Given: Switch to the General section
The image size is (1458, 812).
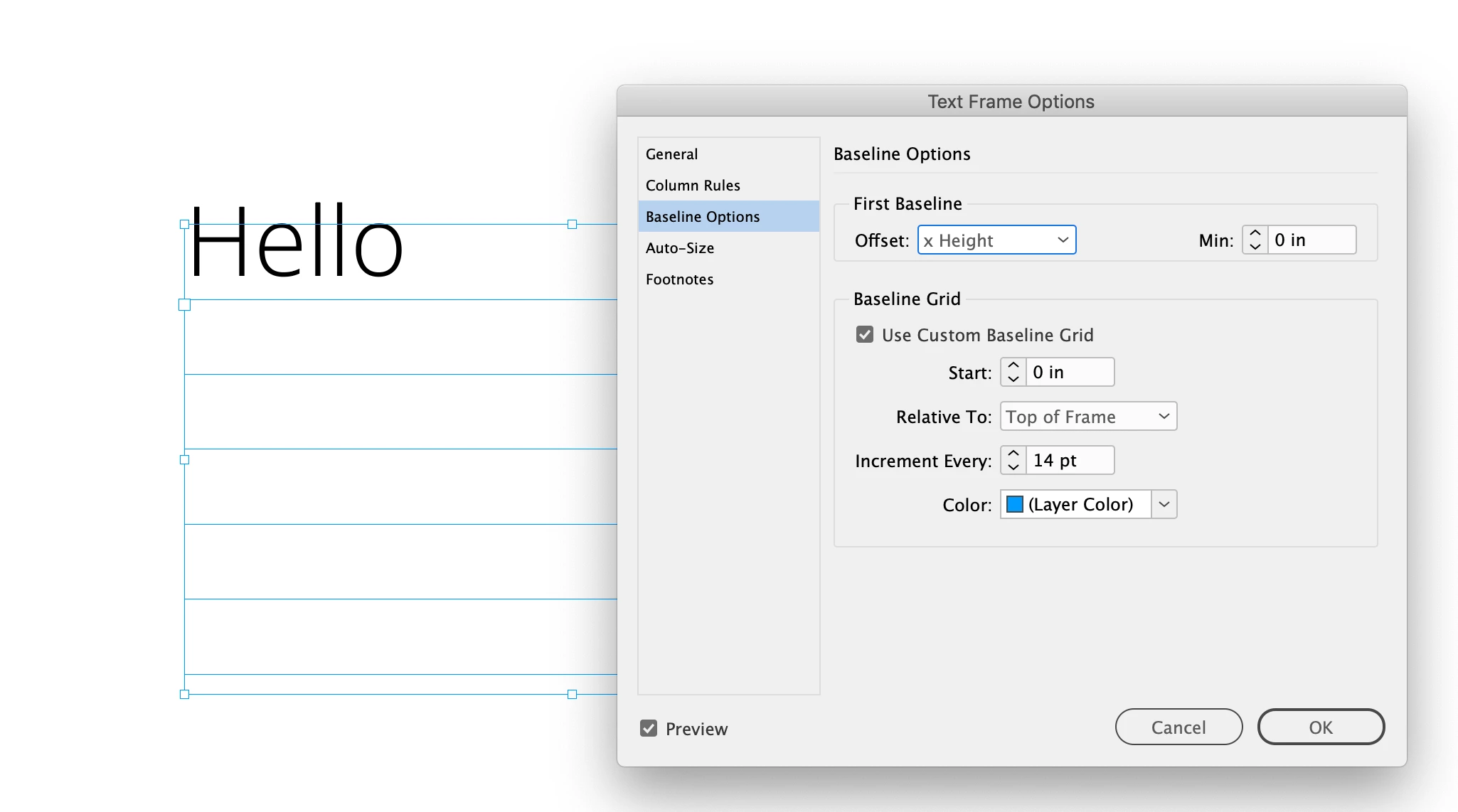Looking at the screenshot, I should (671, 154).
